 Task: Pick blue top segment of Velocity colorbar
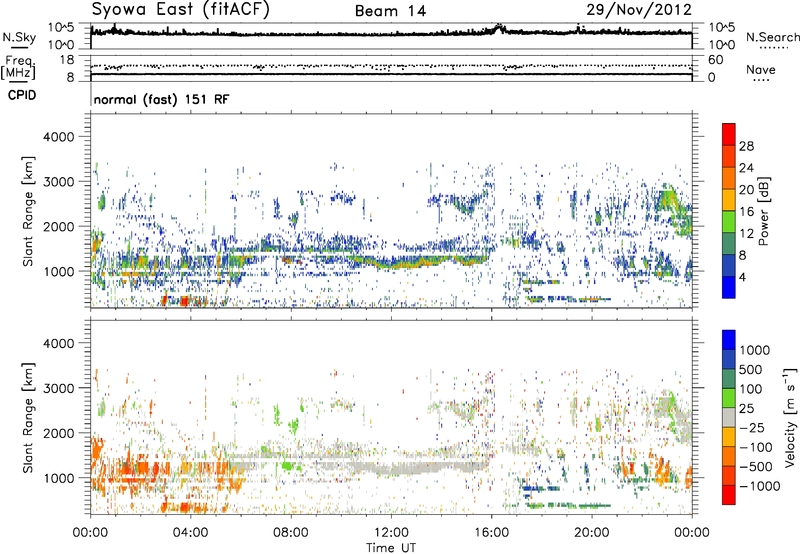[x=729, y=340]
